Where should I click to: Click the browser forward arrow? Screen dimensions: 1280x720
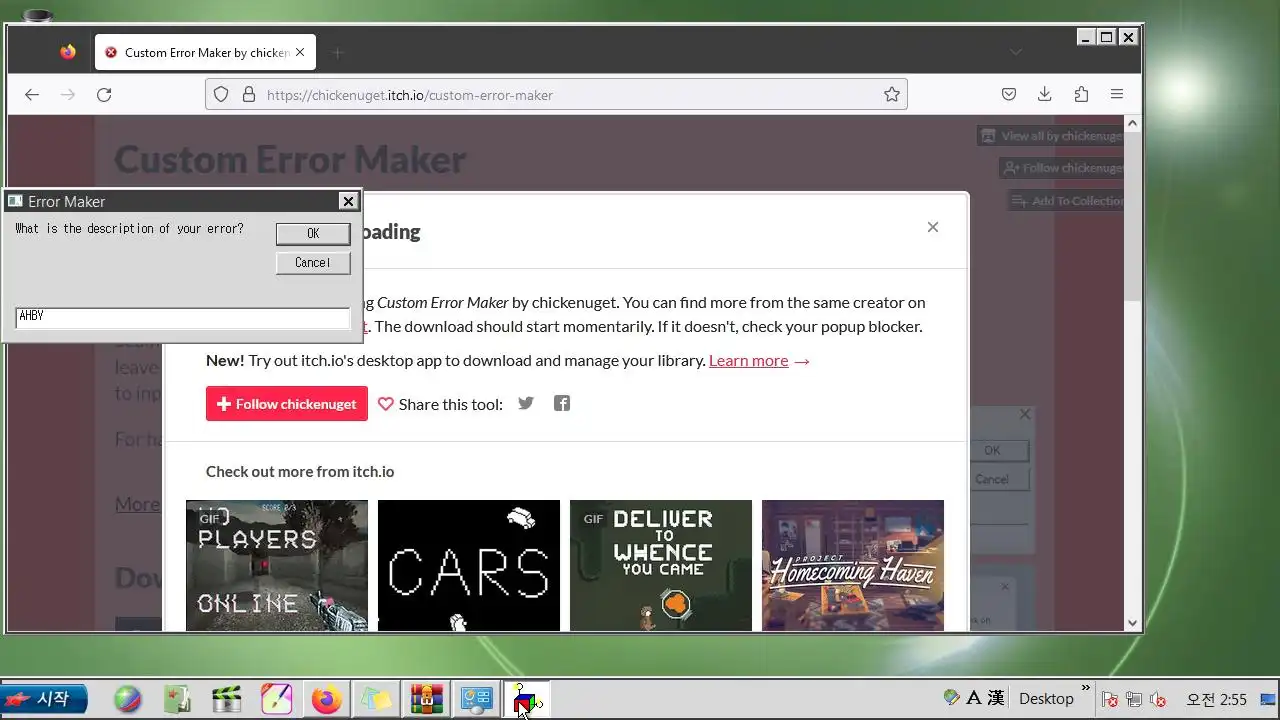pos(68,95)
